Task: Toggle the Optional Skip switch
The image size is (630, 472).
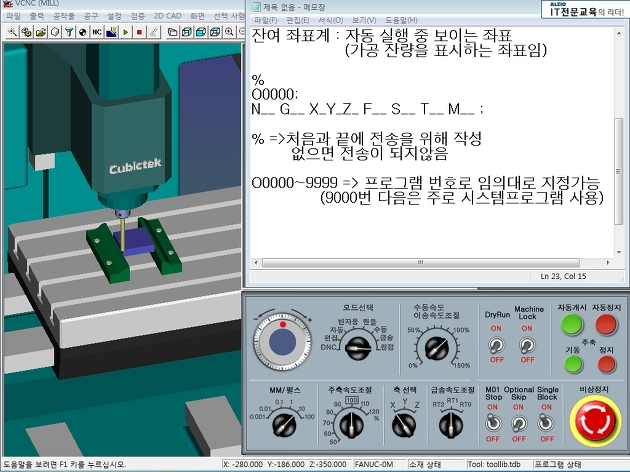Action: 519,424
